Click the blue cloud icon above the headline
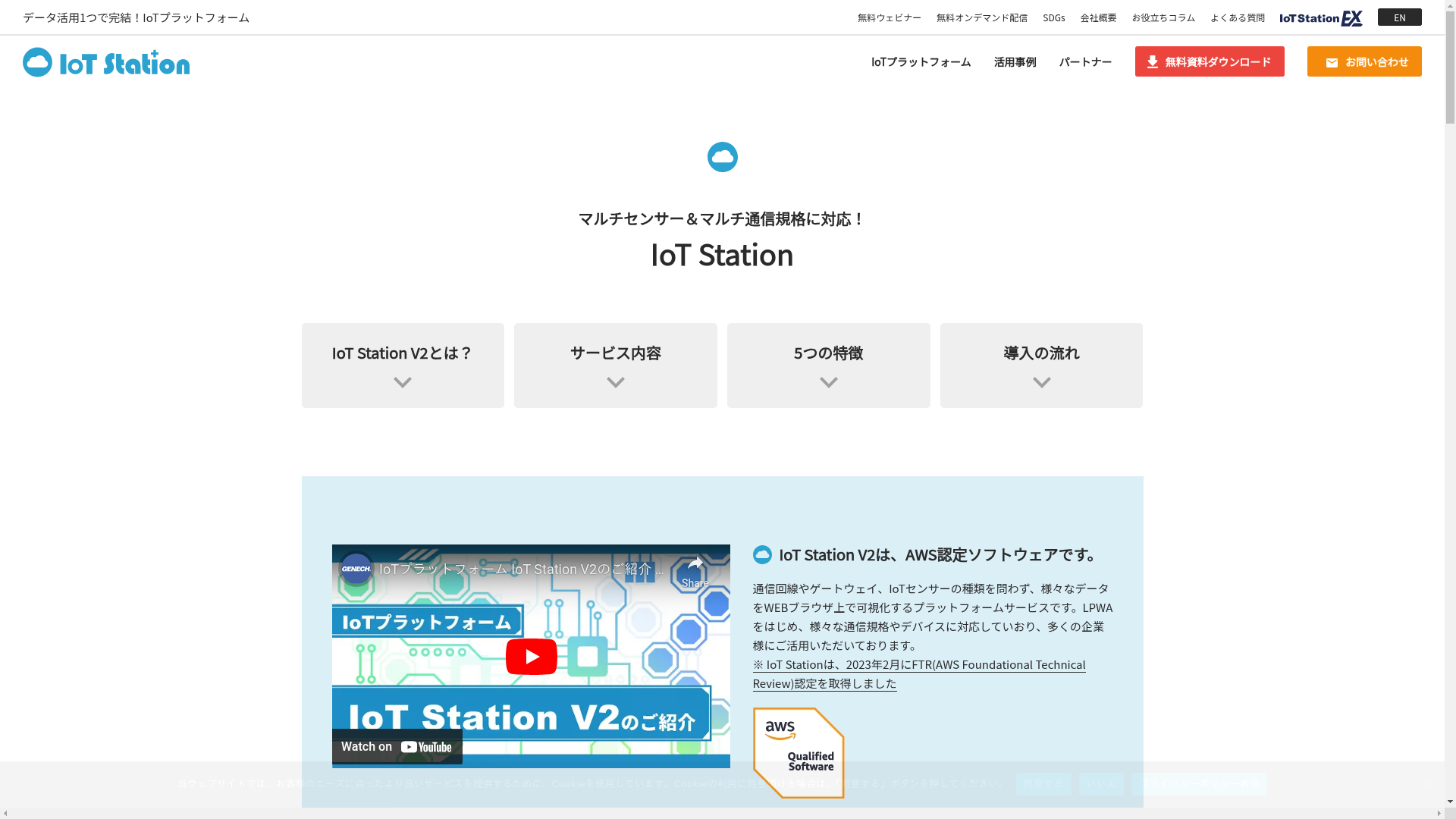This screenshot has width=1456, height=819. (722, 157)
